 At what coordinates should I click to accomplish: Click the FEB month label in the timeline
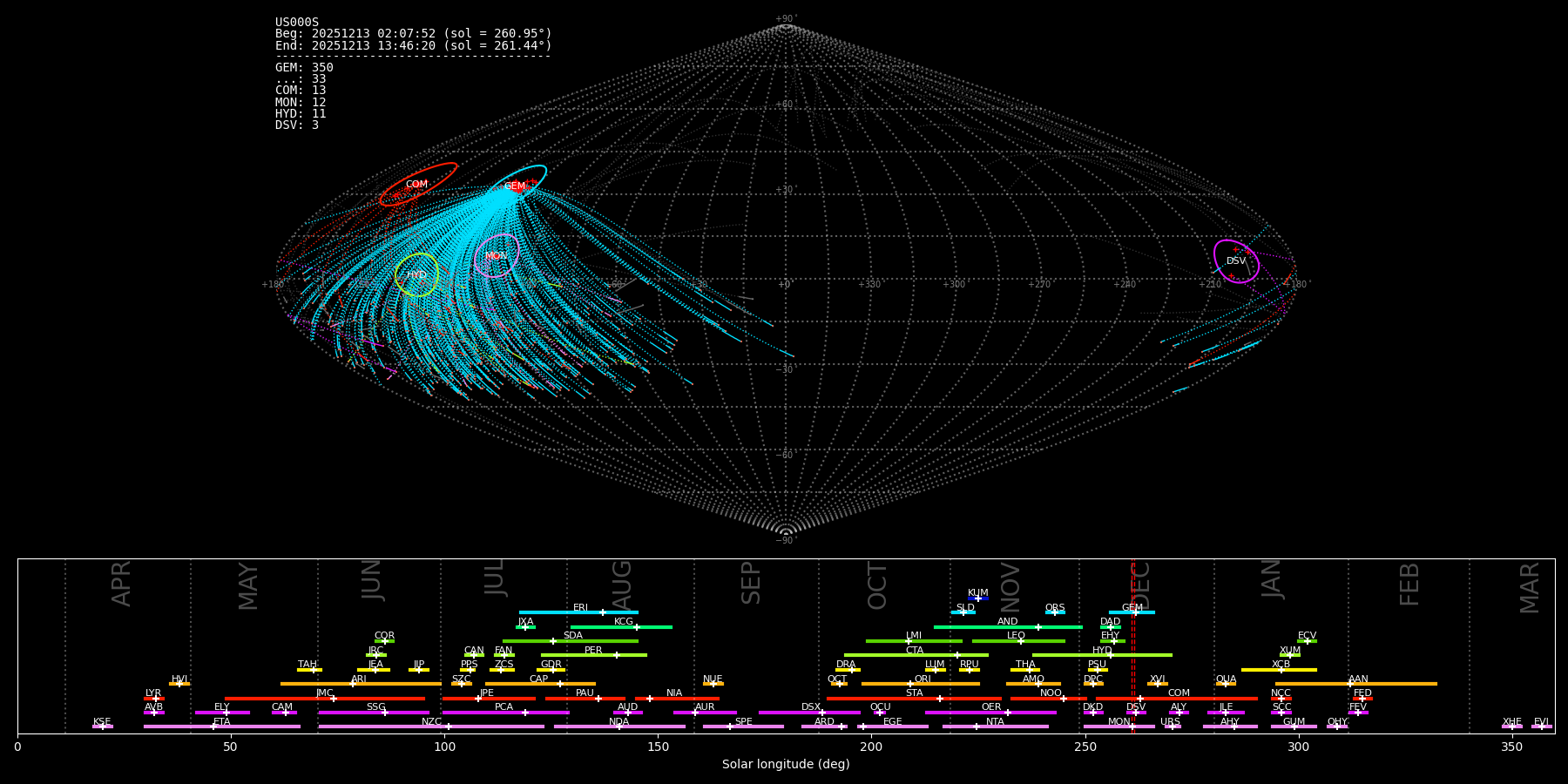[1409, 585]
